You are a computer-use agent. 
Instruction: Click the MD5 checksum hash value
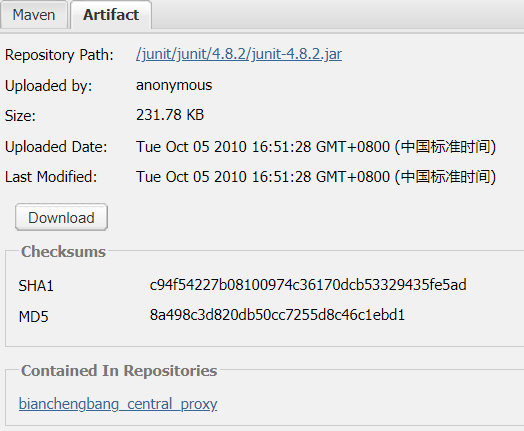(x=277, y=315)
